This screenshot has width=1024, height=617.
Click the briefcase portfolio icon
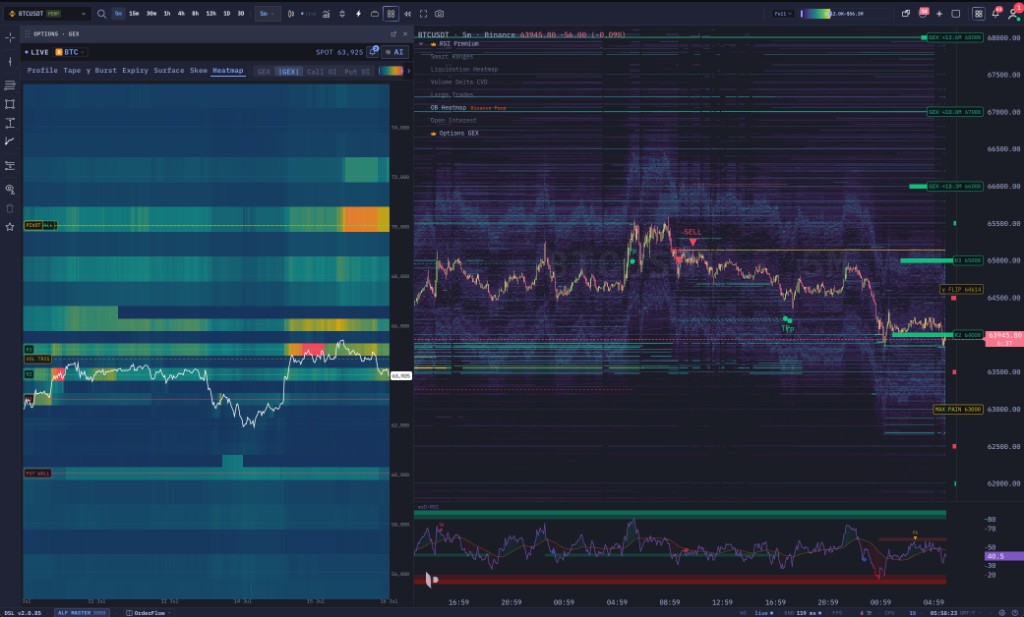(x=375, y=14)
